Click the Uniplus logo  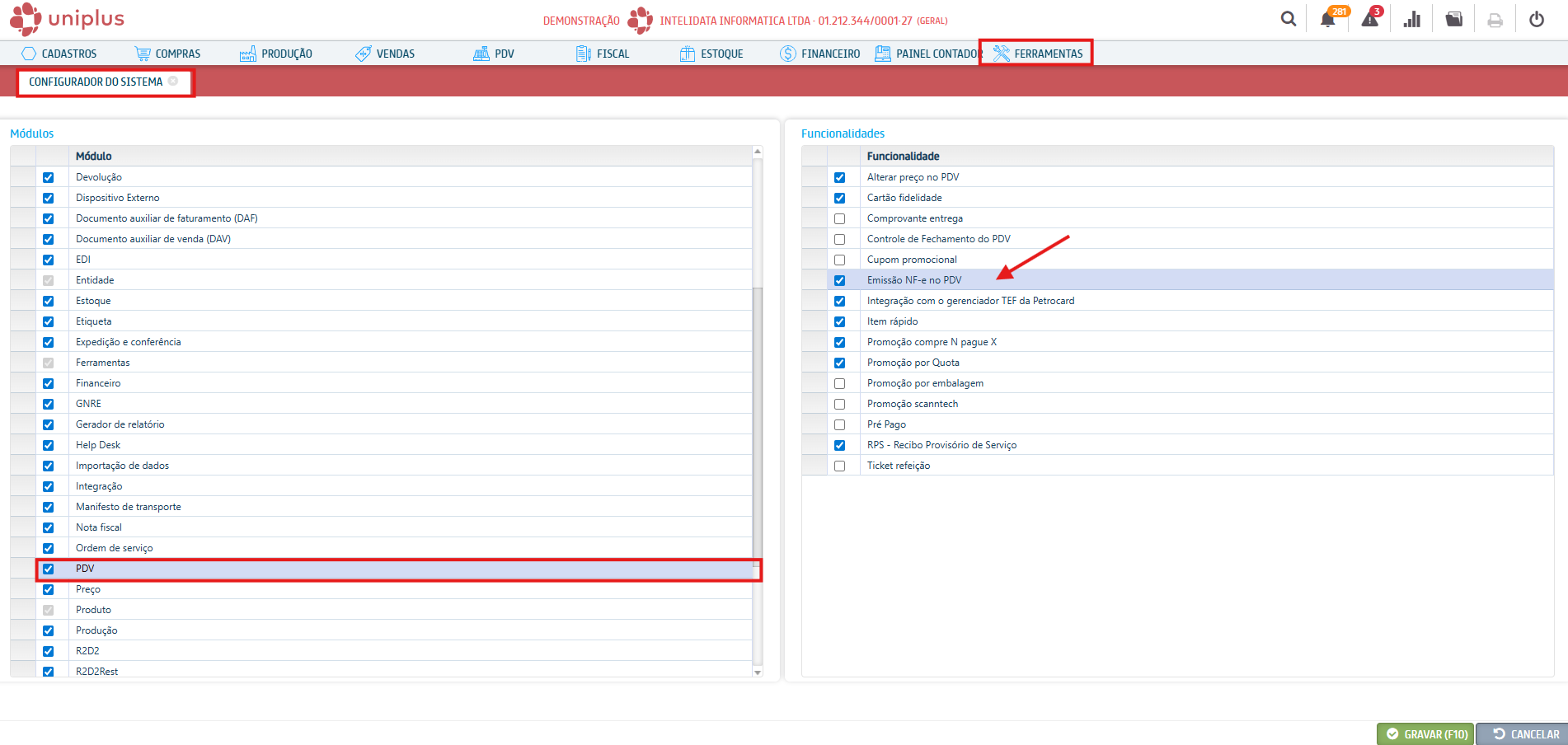(x=68, y=19)
